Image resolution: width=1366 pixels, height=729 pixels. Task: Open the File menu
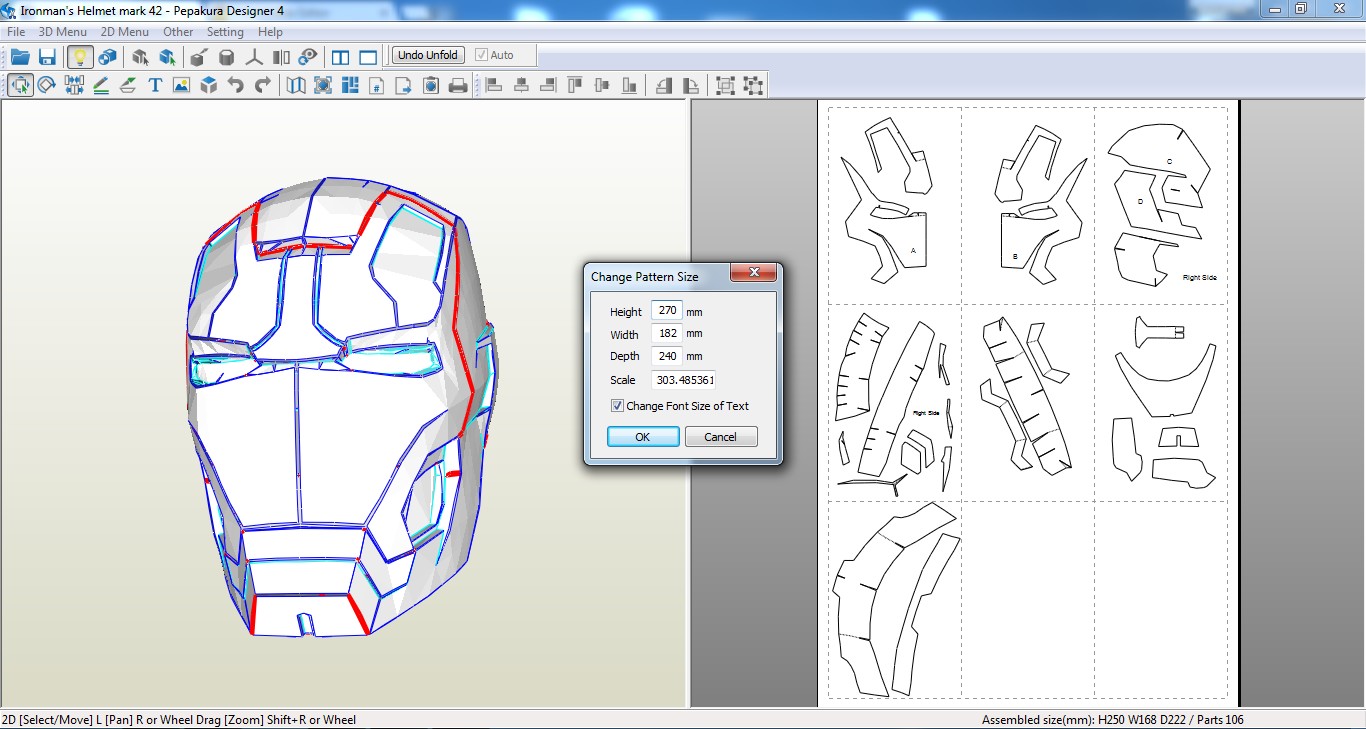point(16,32)
